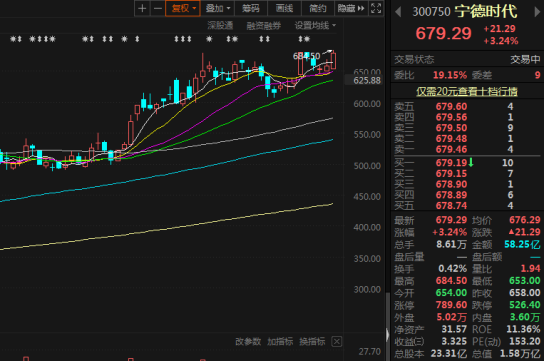The image size is (545, 361).
Task: Expand the 设置均线 dropdown
Action: click(315, 25)
